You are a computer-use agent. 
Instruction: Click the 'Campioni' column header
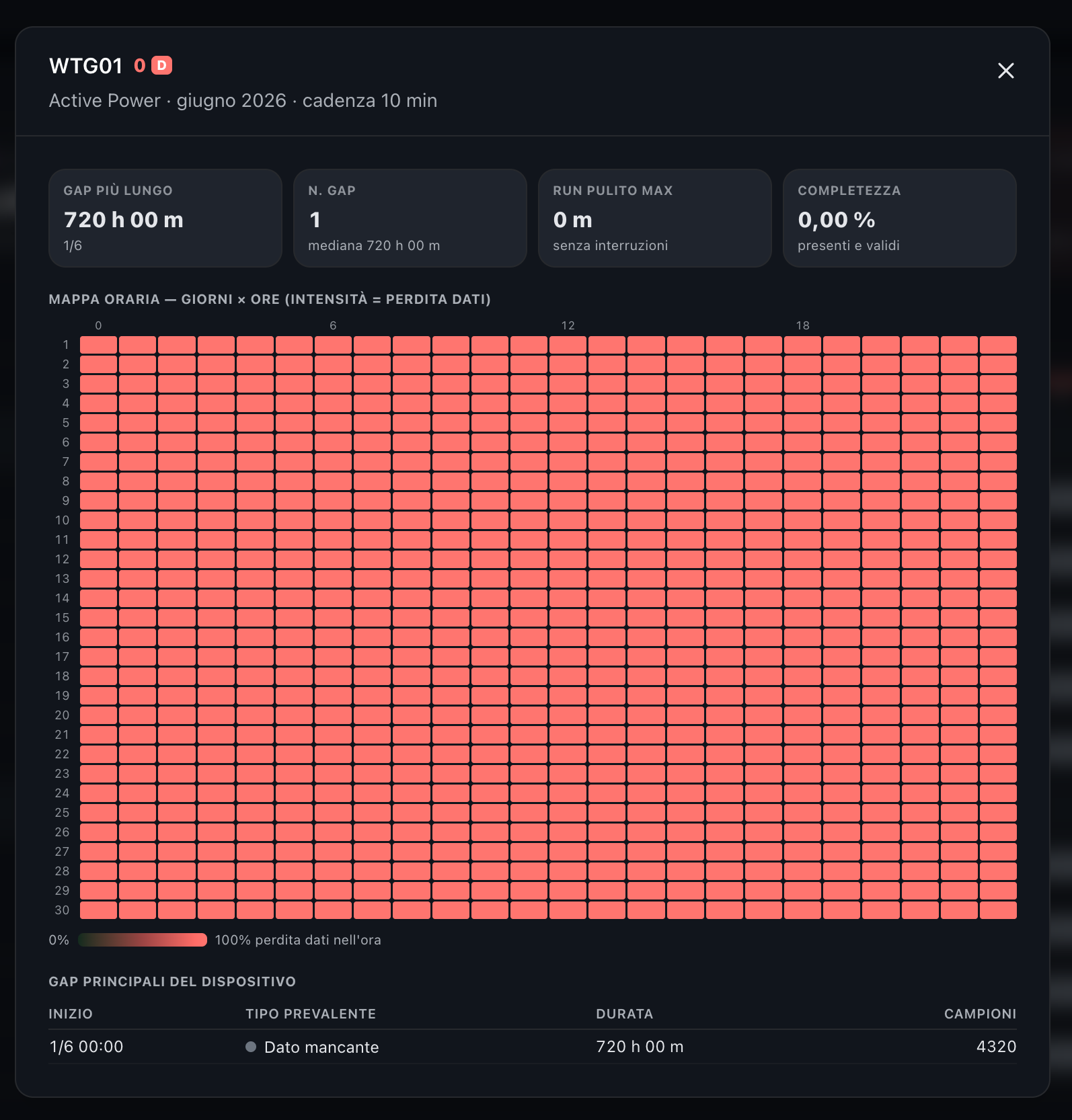[980, 1014]
